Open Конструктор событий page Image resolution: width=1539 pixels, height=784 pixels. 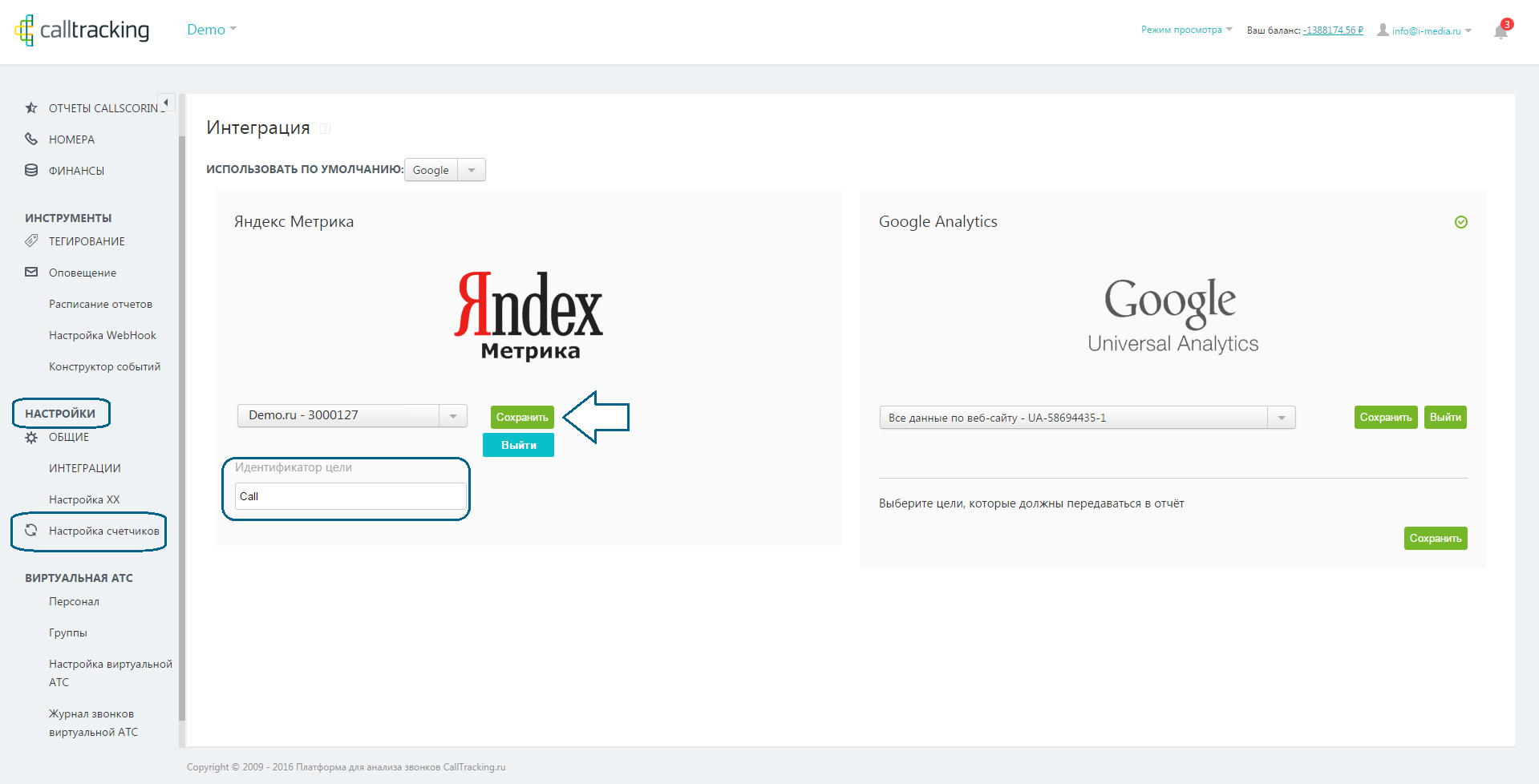pos(104,366)
